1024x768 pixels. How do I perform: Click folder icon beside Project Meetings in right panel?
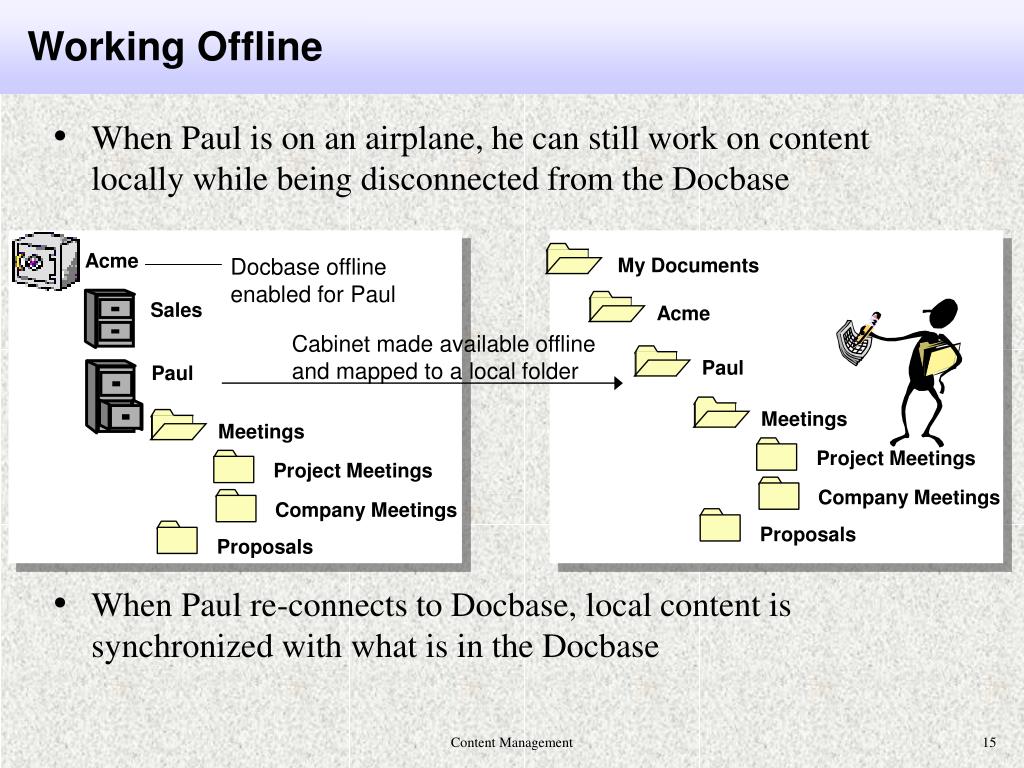pos(776,454)
